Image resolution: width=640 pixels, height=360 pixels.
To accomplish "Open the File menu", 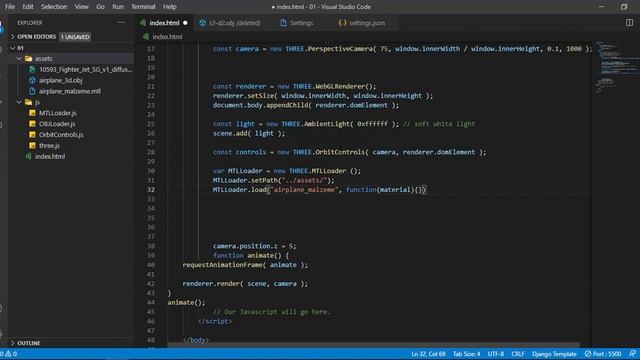I will (x=10, y=7).
